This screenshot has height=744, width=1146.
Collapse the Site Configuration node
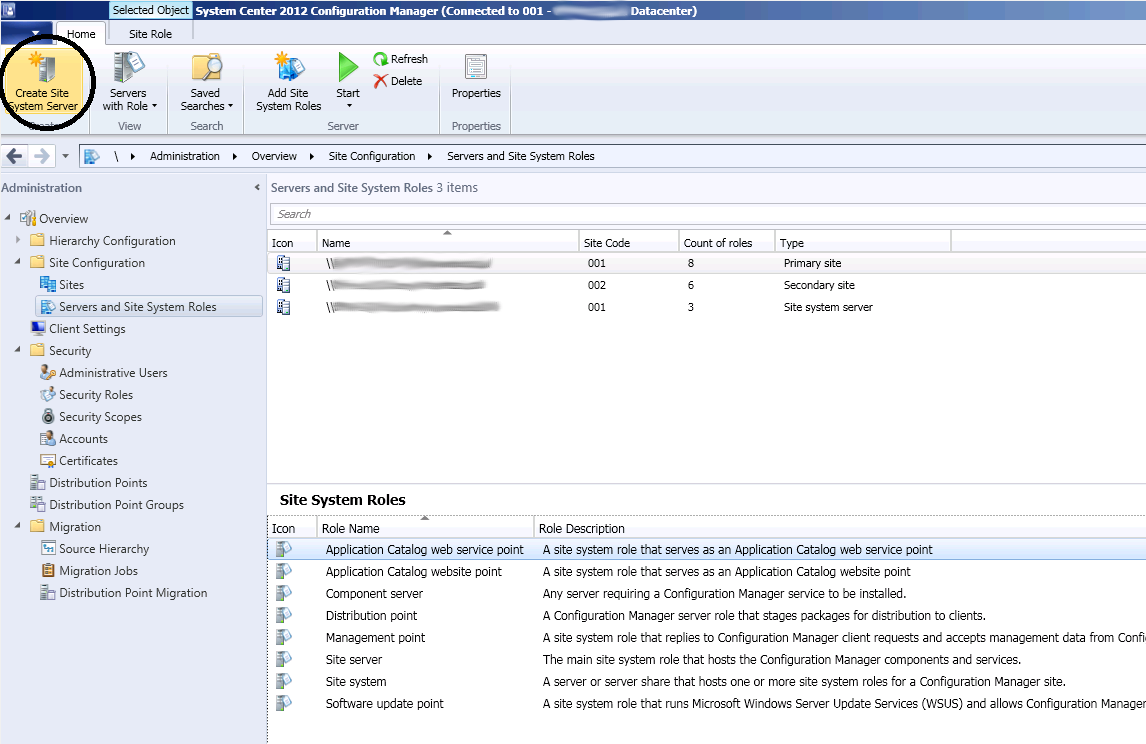pyautogui.click(x=18, y=262)
